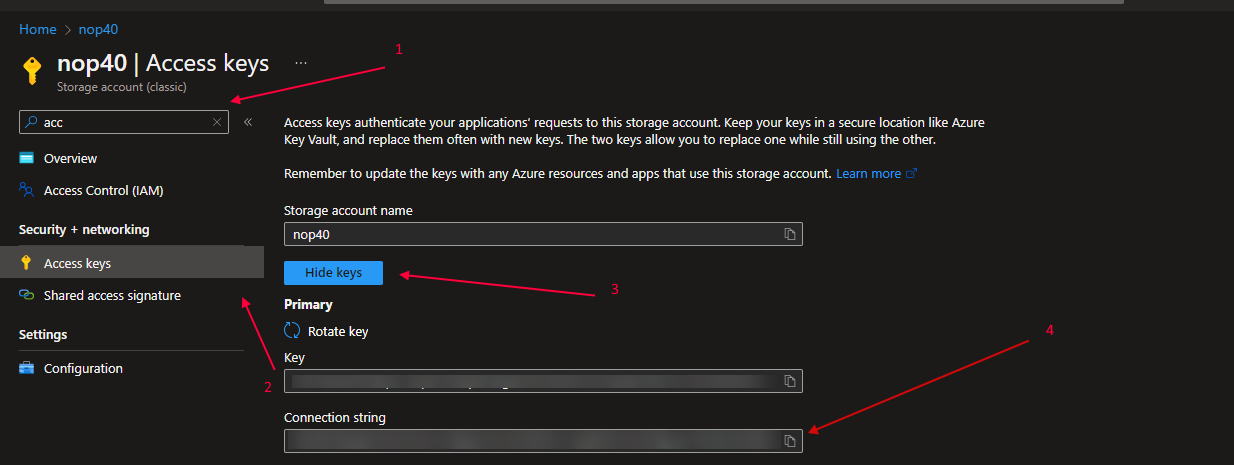Clear the sidebar search text
The height and width of the screenshot is (465, 1234).
[x=217, y=122]
